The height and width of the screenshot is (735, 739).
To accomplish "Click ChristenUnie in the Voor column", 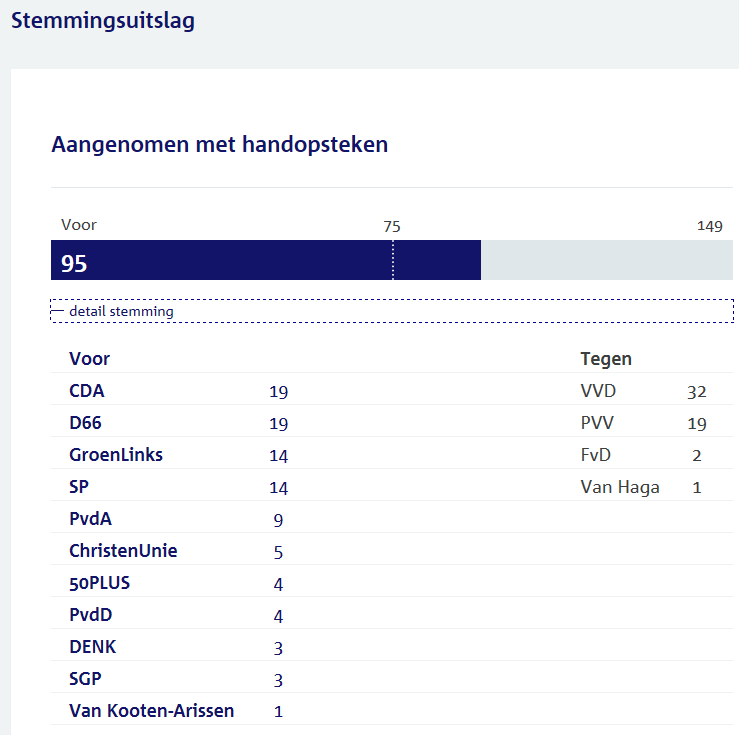I will point(123,551).
